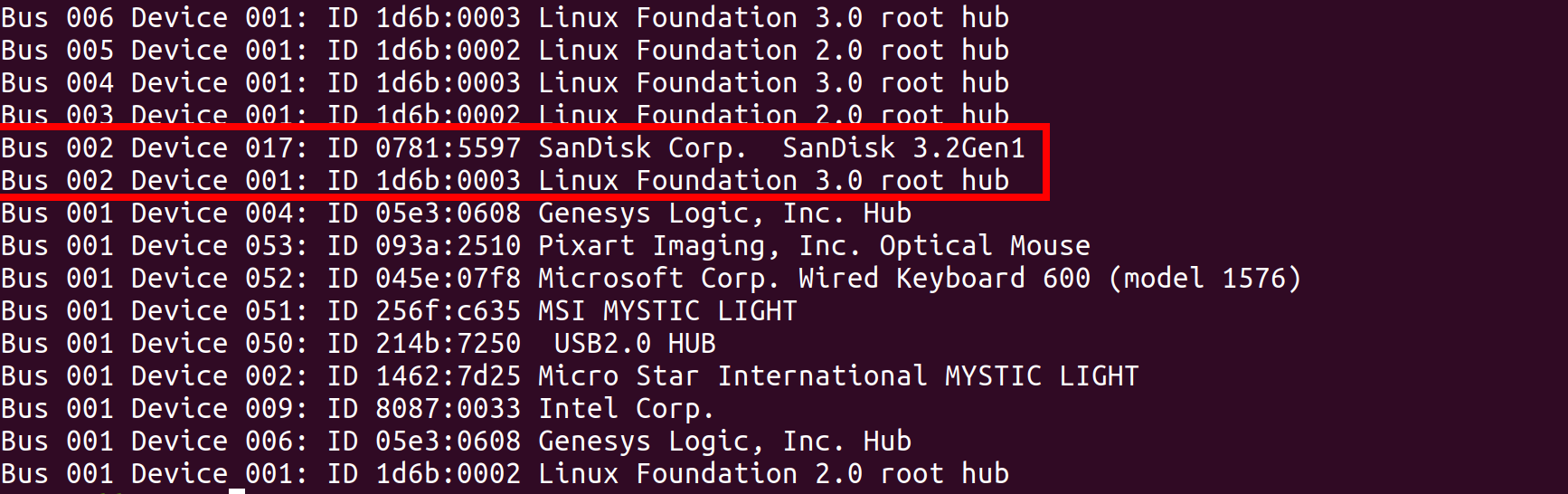Viewport: 1568px width, 494px height.
Task: Click the Bus 004 3.0 root hub line
Action: (505, 82)
